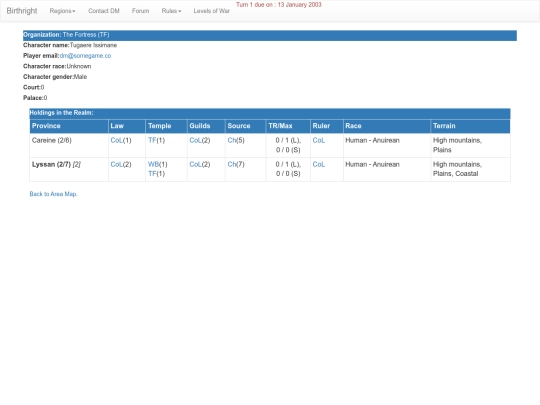Select the Lyssan (2/7) province cell
Screen dimensions: 540x405
pos(69,169)
